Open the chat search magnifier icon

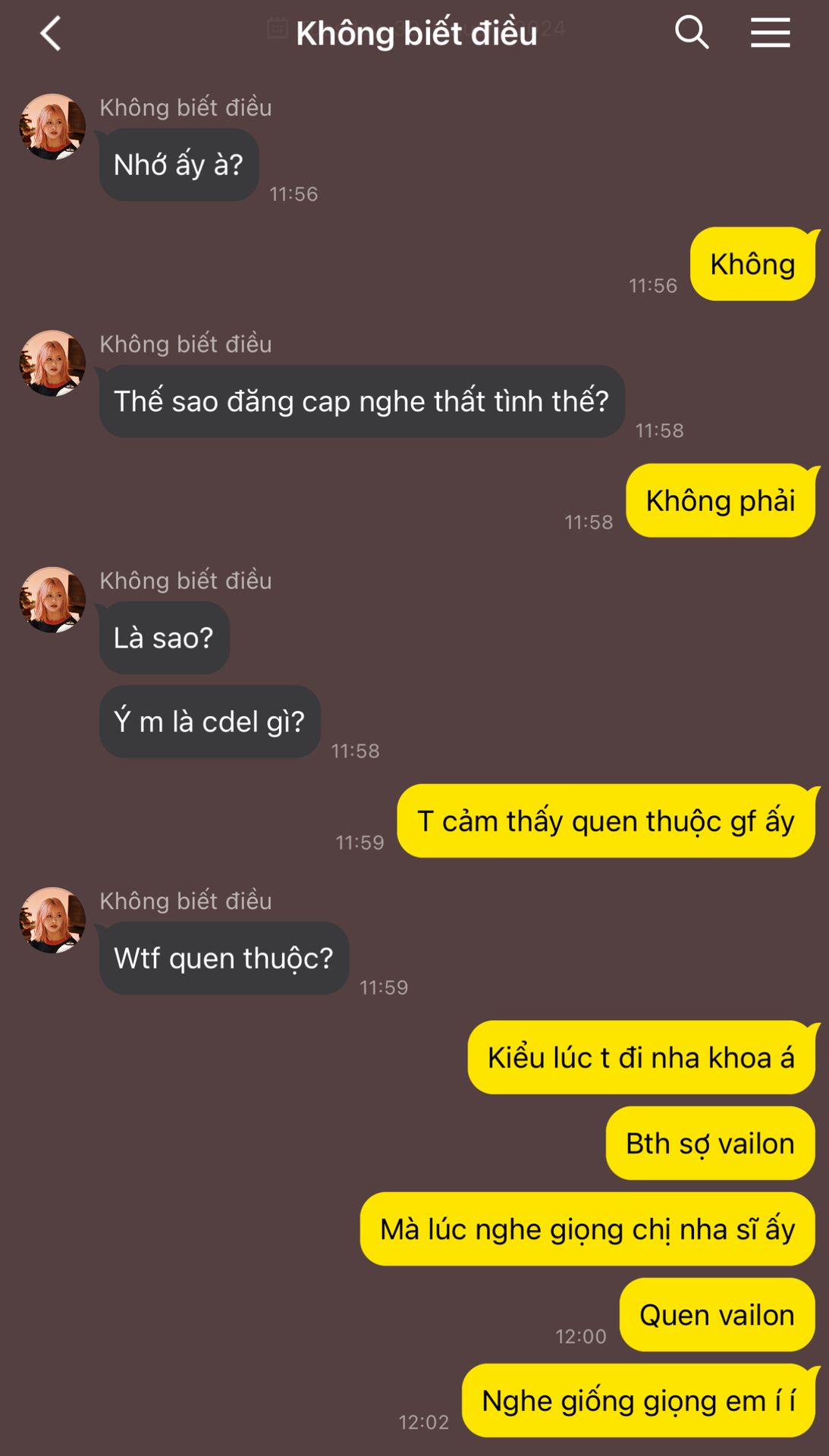coord(692,33)
